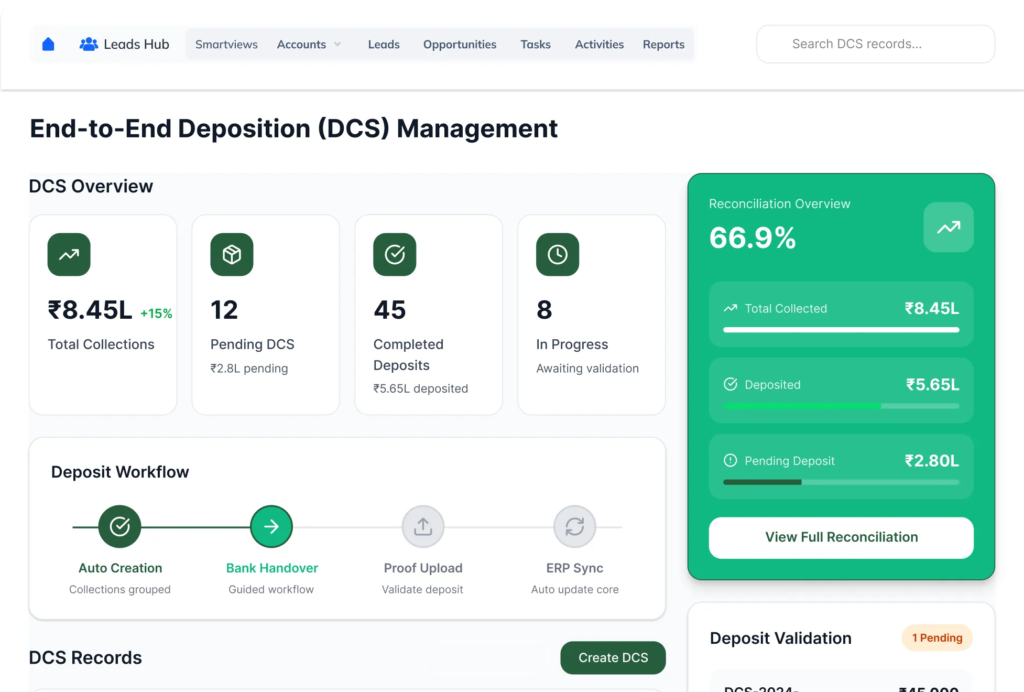Click the ERP Sync refresh step icon
Image resolution: width=1024 pixels, height=692 pixels.
pos(574,526)
